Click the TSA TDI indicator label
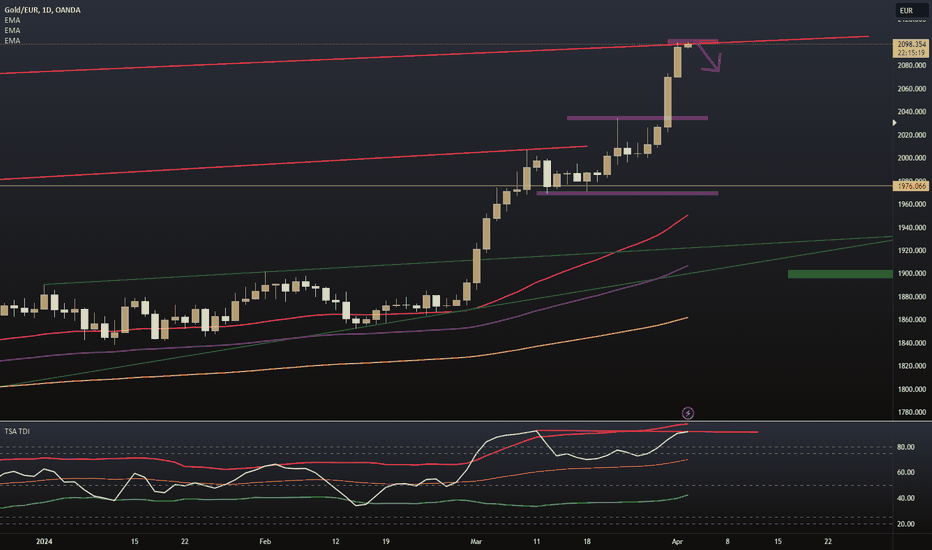932x550 pixels. [17, 431]
